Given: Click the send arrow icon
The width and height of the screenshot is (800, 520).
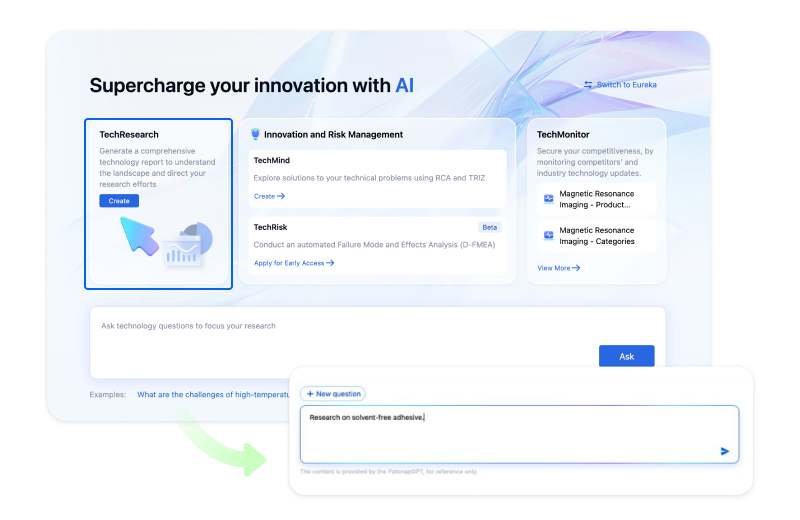Looking at the screenshot, I should tap(725, 451).
